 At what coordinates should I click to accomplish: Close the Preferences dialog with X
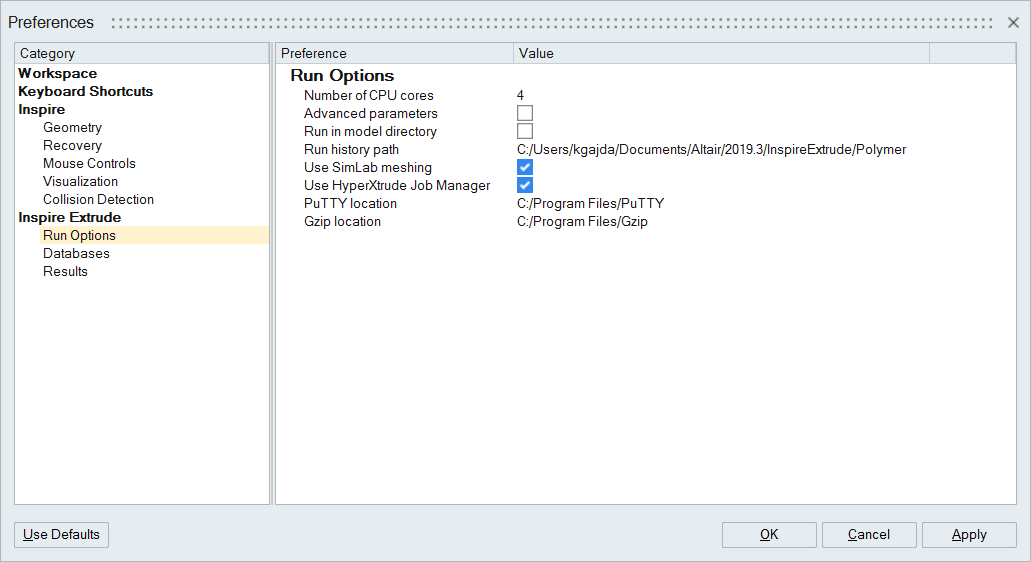(1013, 22)
